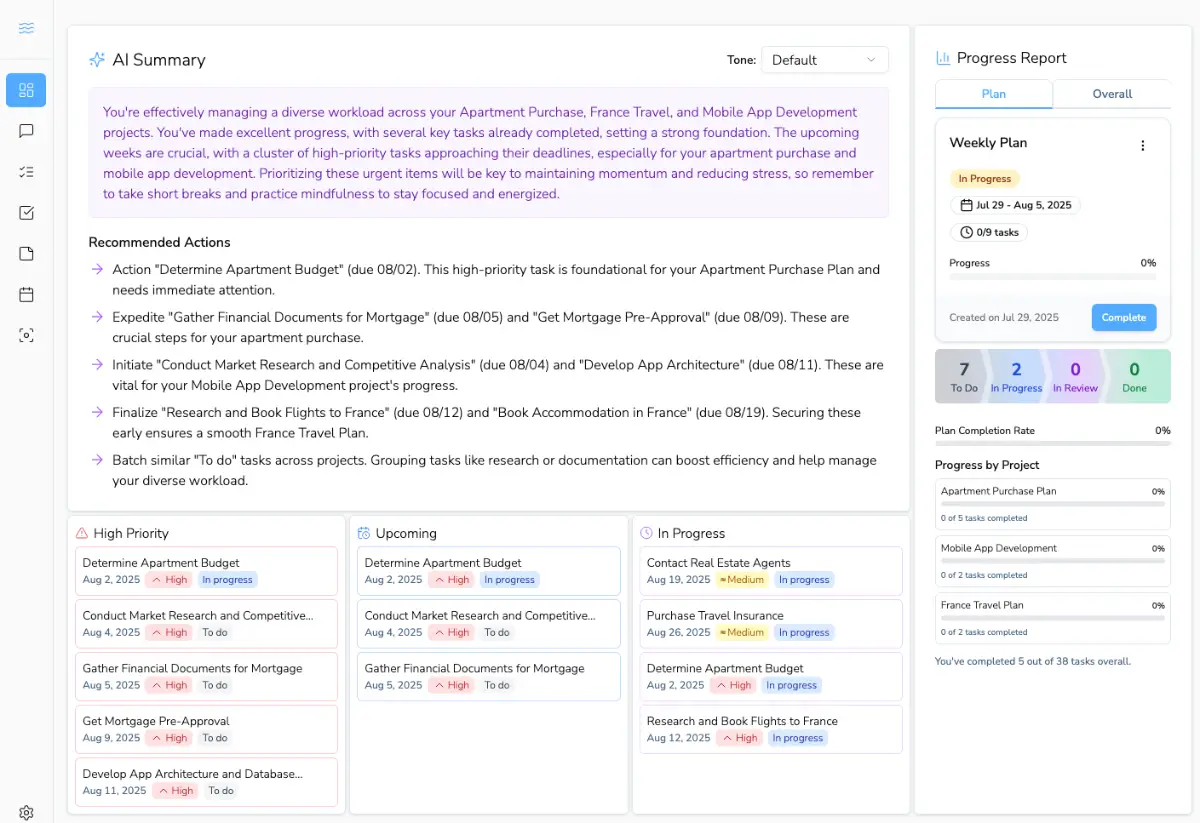Image resolution: width=1200 pixels, height=823 pixels.
Task: Open Get Mortgage Pre-Approval task card
Action: pos(206,729)
